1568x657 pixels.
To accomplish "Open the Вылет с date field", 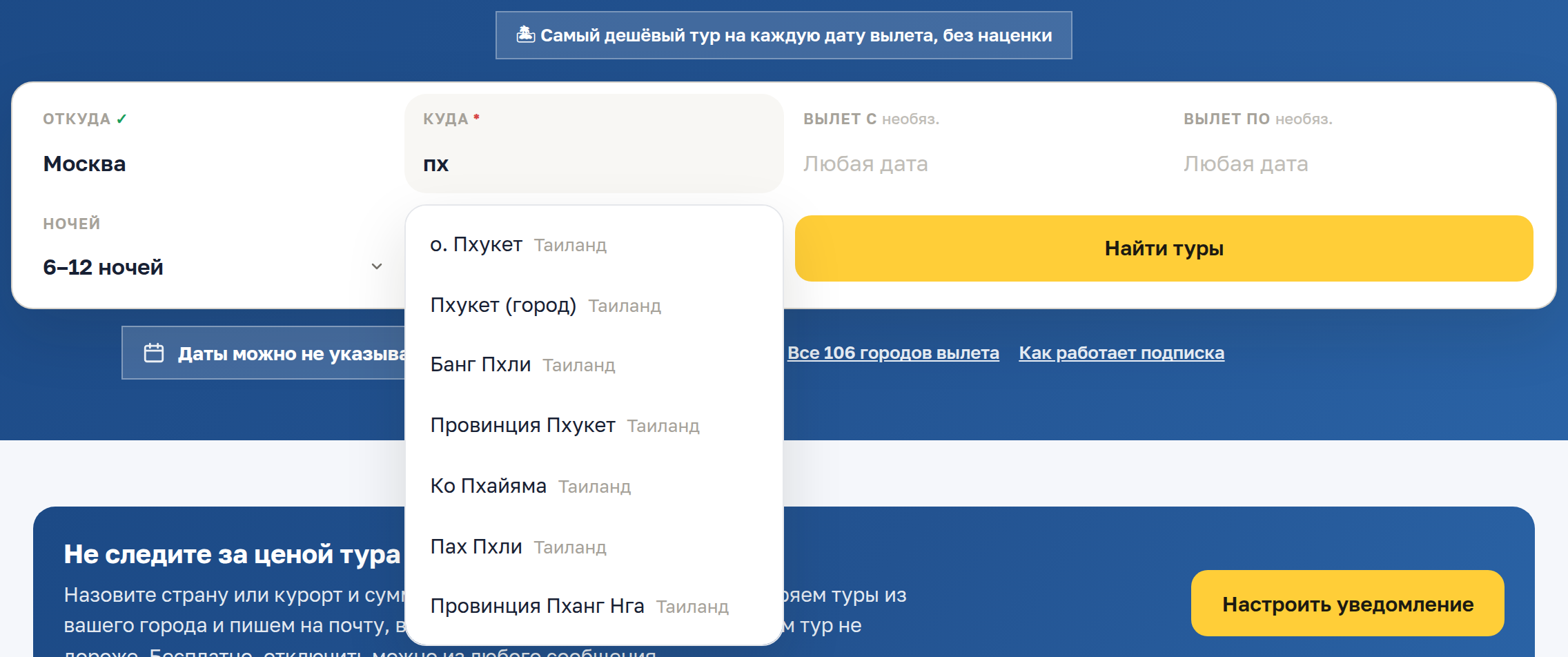I will [974, 144].
